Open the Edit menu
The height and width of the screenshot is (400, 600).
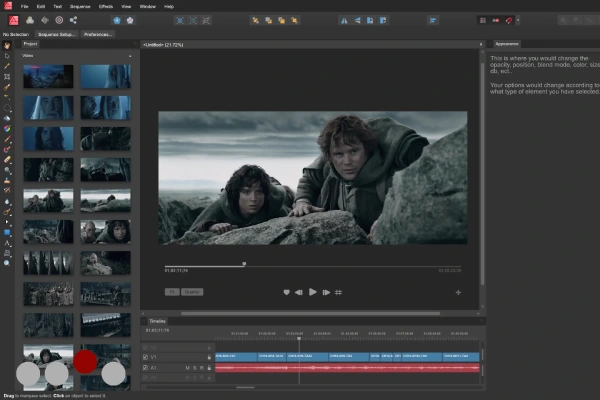point(41,7)
